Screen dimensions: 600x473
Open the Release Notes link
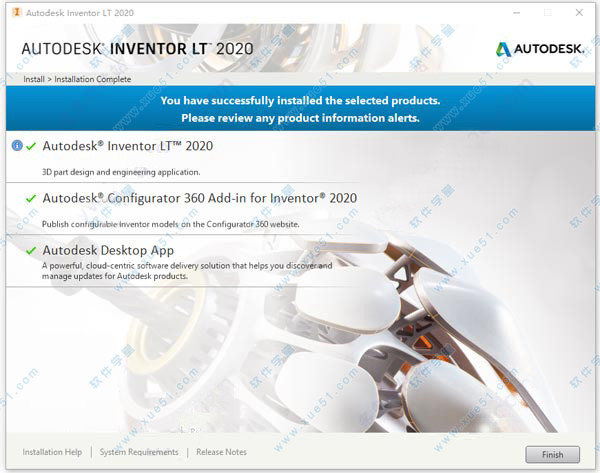221,452
